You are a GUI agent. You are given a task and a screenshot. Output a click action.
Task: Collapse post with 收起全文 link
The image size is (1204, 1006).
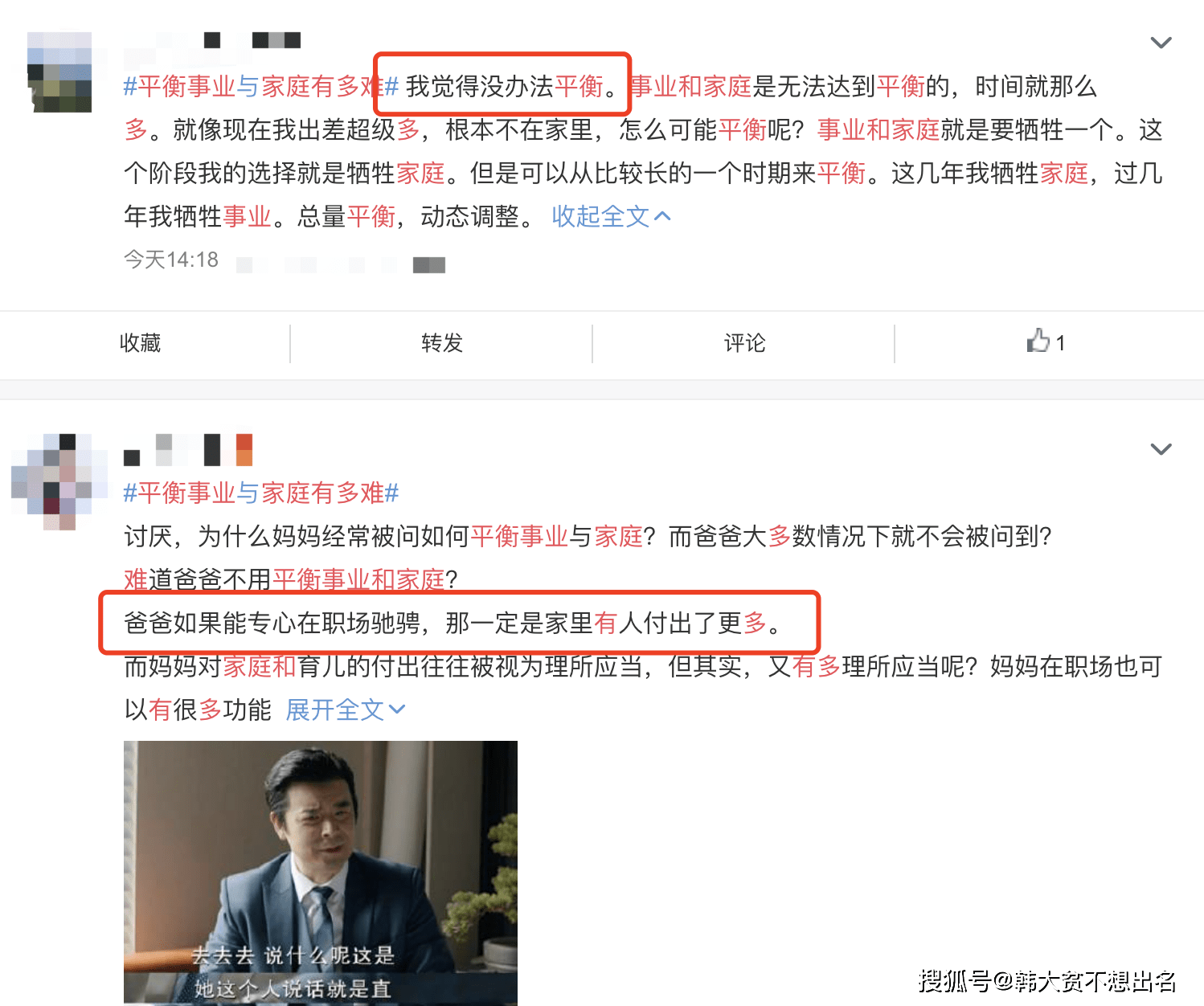click(x=611, y=216)
